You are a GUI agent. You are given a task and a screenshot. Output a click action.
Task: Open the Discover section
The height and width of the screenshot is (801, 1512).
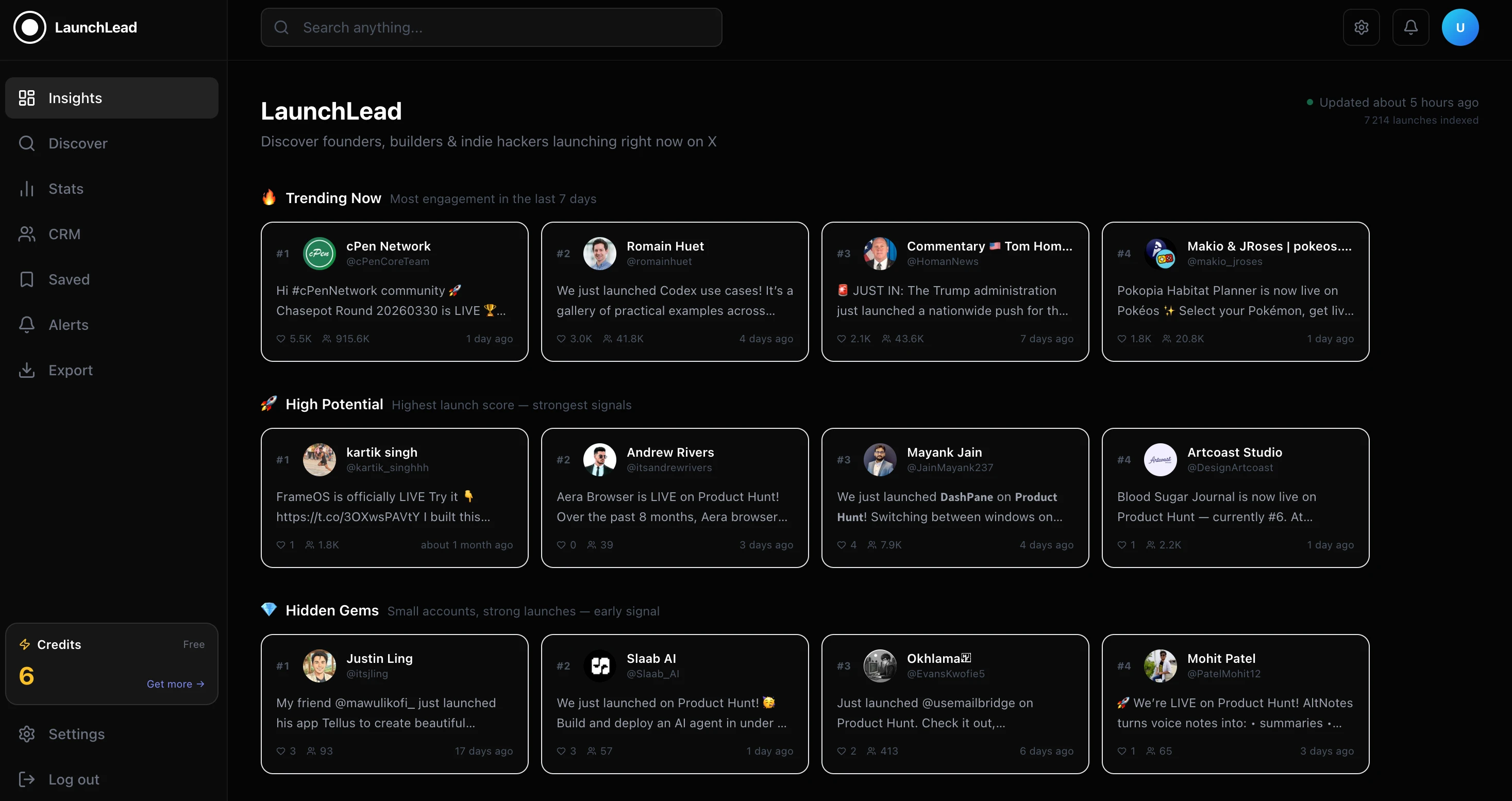pyautogui.click(x=77, y=143)
